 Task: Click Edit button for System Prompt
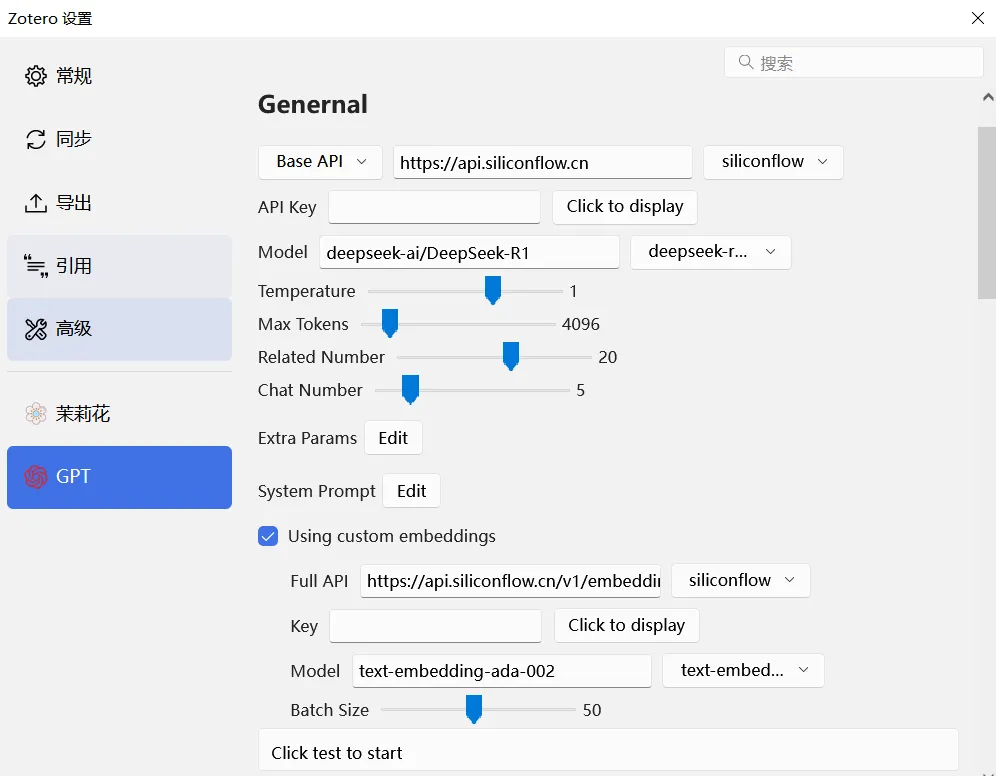411,491
